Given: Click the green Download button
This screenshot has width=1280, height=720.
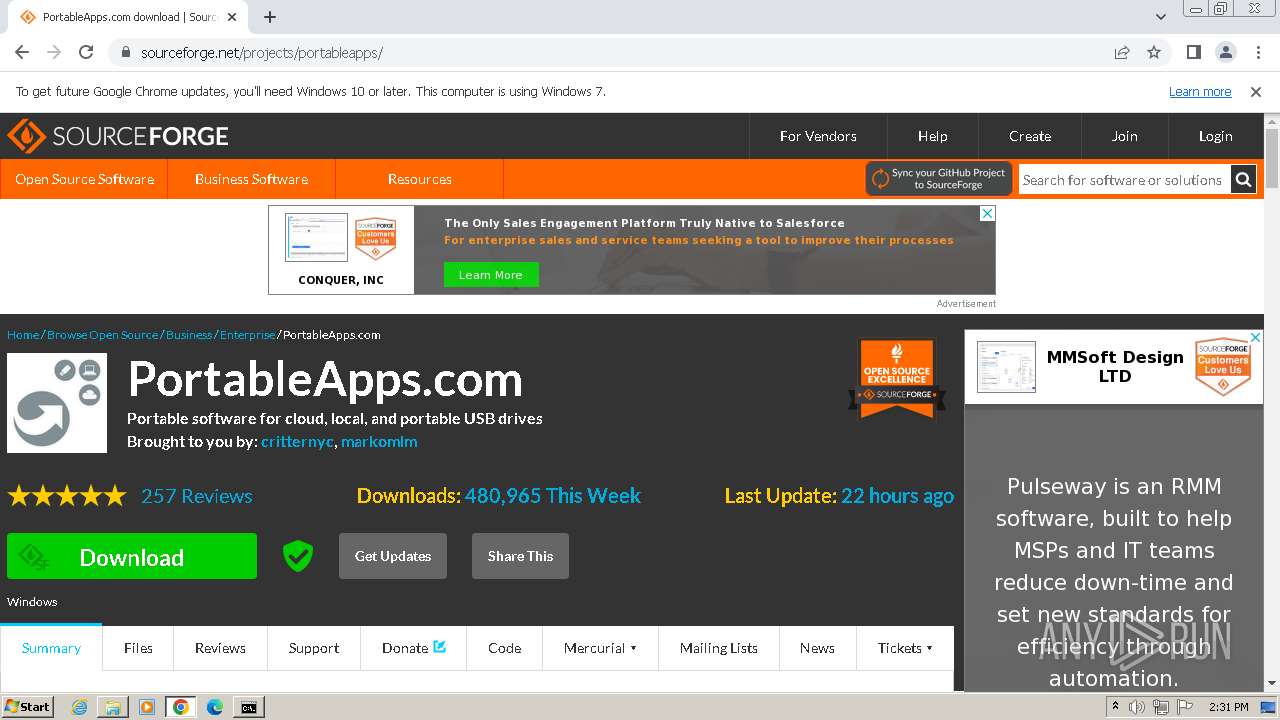Looking at the screenshot, I should pos(132,556).
